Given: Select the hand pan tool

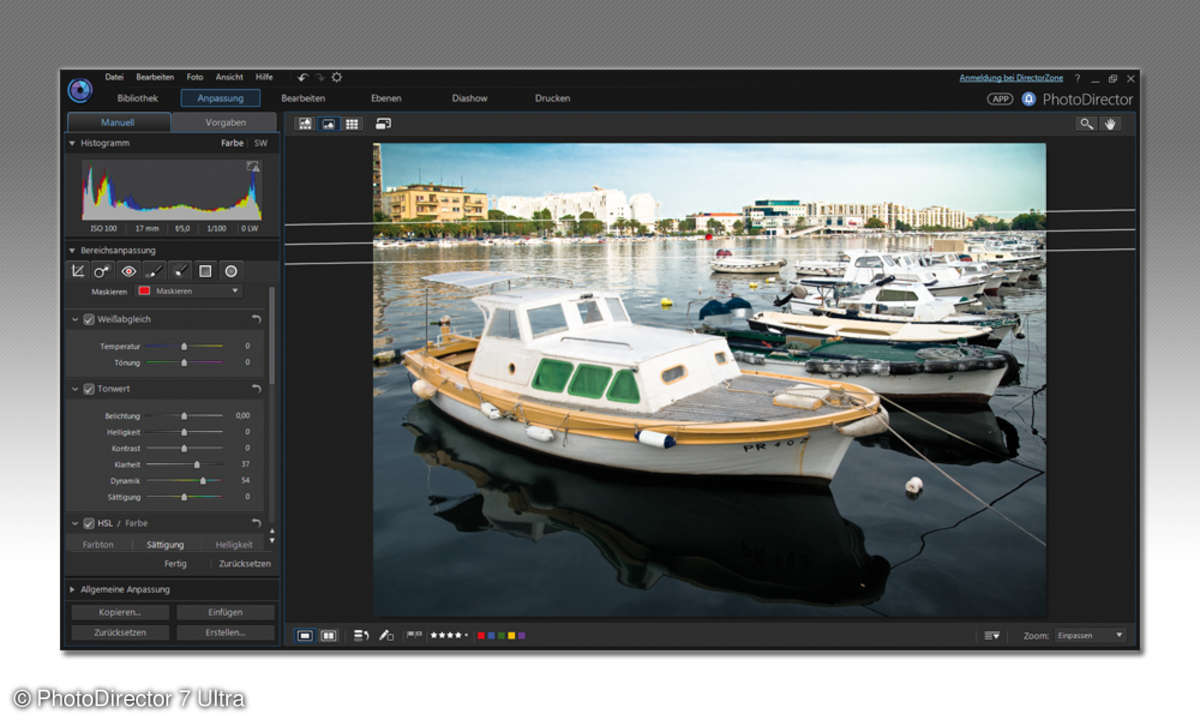Looking at the screenshot, I should [1110, 124].
